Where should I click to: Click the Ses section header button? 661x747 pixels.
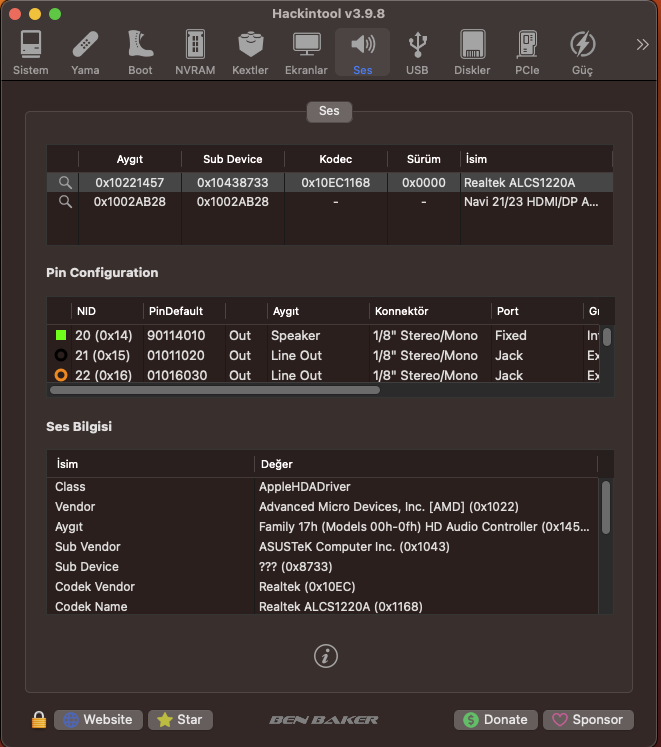329,111
